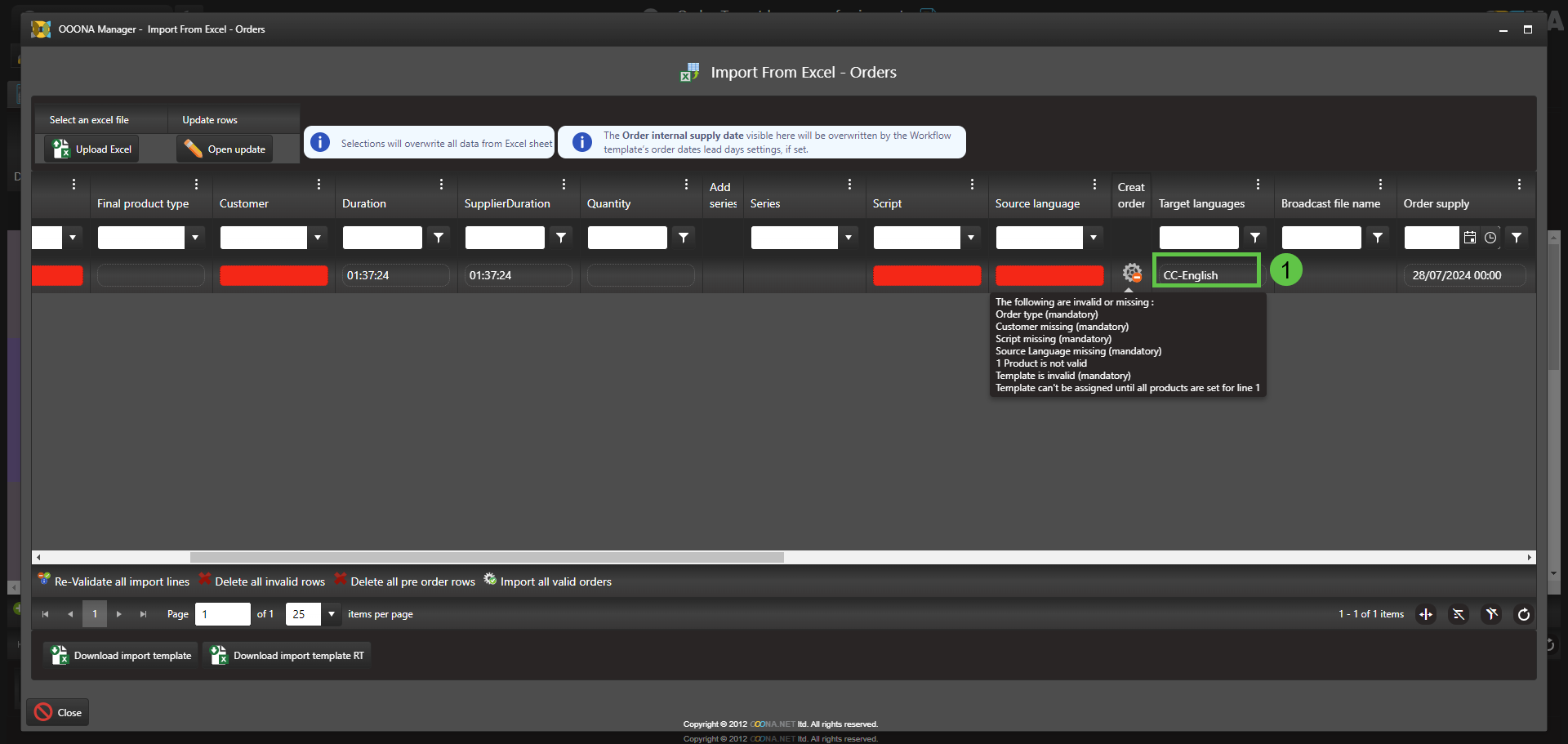Open time picker in Order supply filter
The width and height of the screenshot is (1568, 744).
click(1490, 238)
